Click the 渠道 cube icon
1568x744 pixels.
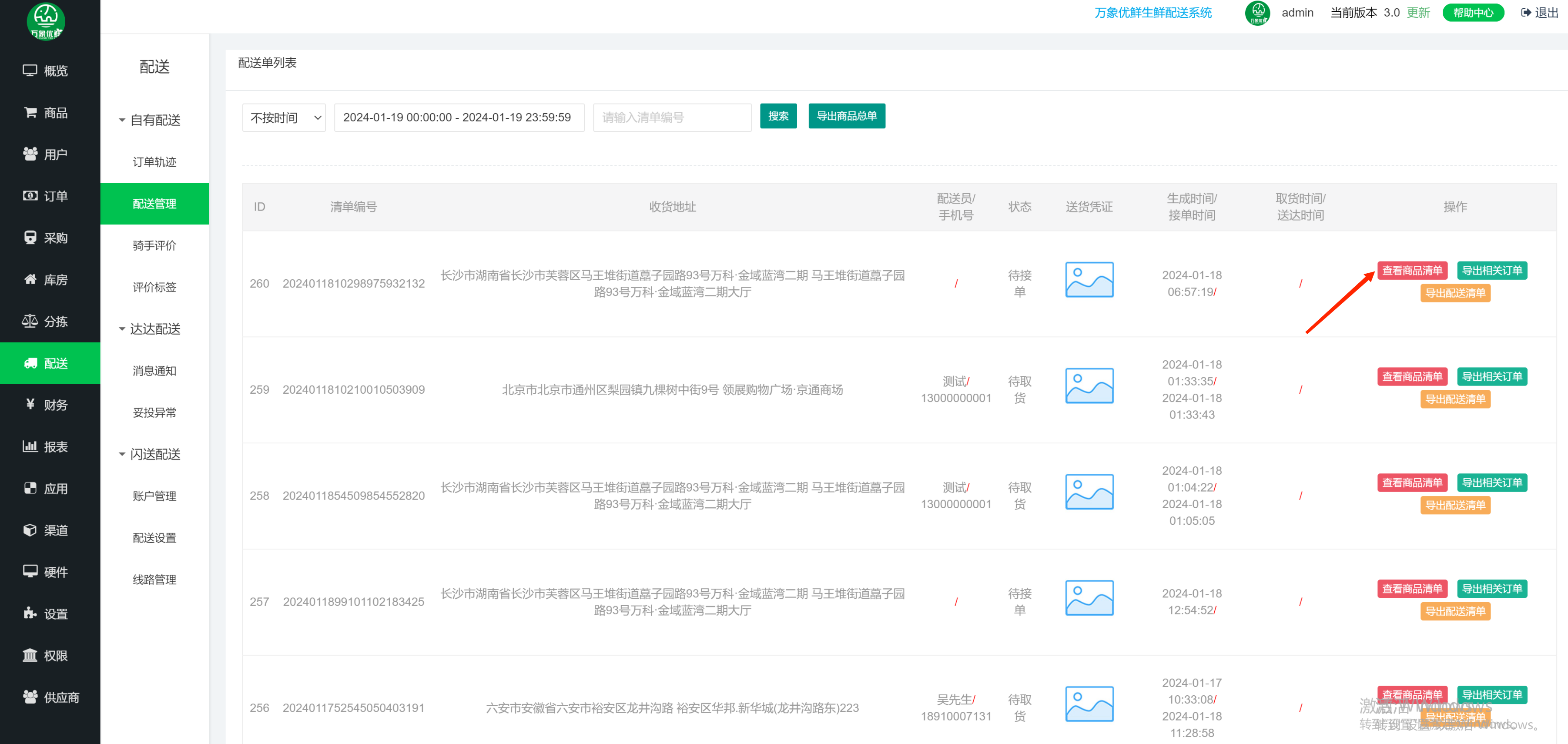(30, 530)
